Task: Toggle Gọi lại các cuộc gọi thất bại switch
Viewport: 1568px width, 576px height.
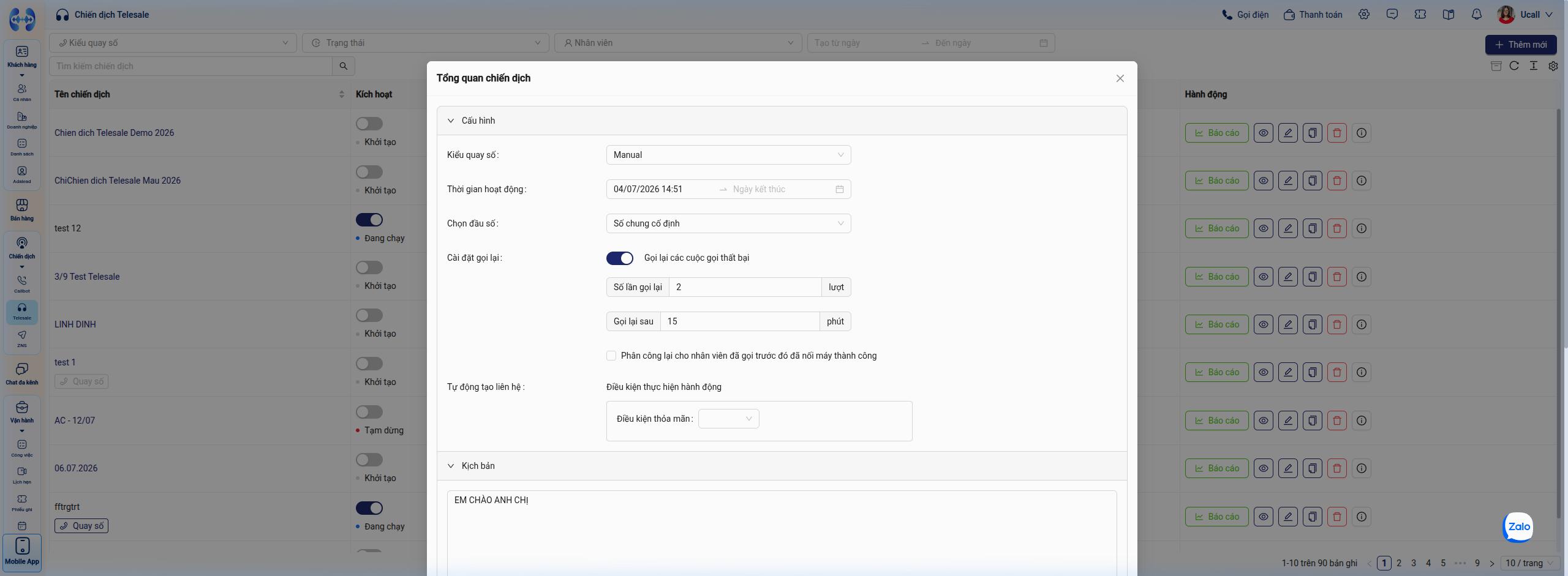Action: click(619, 258)
